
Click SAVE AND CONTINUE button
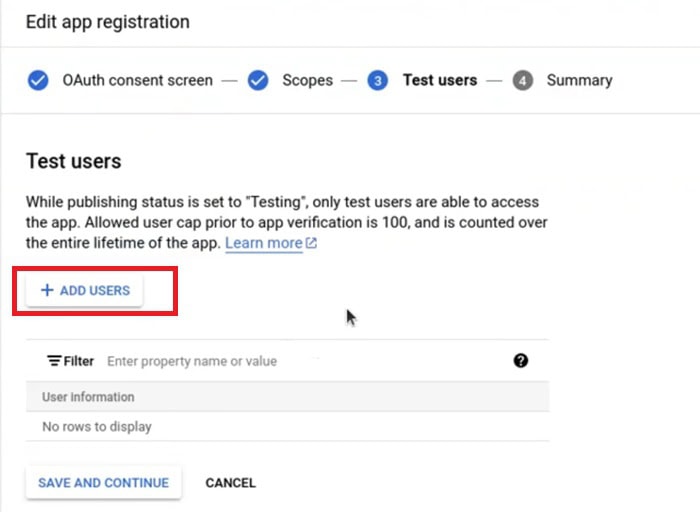(x=104, y=483)
